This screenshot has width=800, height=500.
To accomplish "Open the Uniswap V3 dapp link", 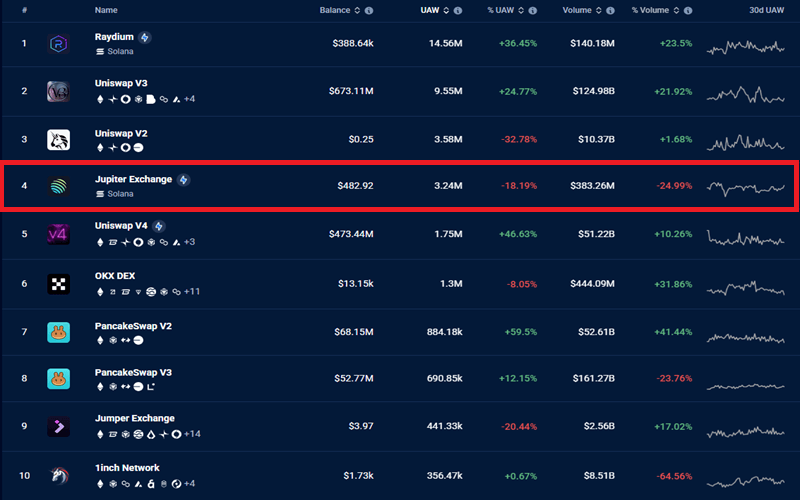I will click(x=121, y=83).
